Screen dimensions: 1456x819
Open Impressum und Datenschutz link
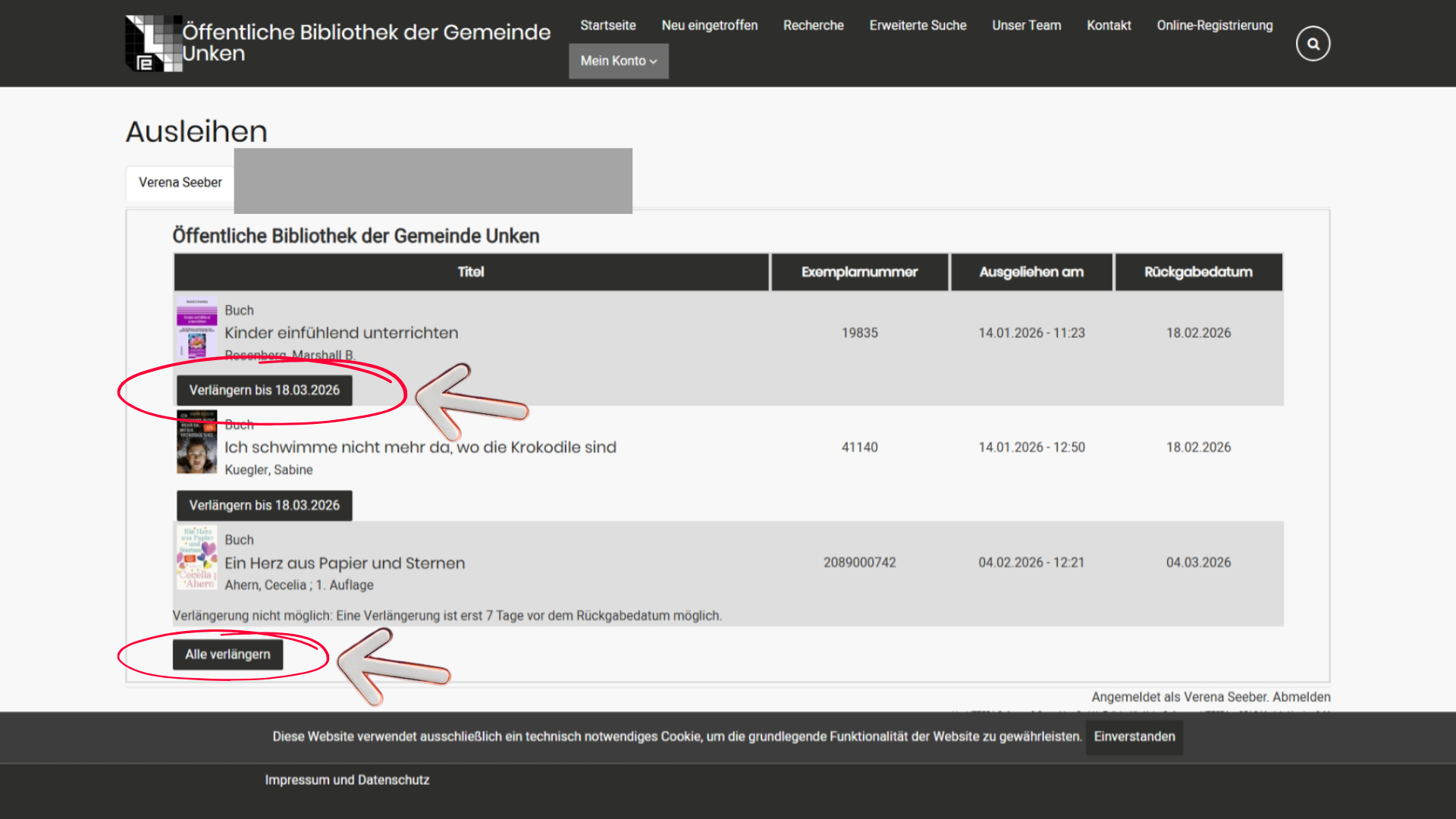[347, 780]
